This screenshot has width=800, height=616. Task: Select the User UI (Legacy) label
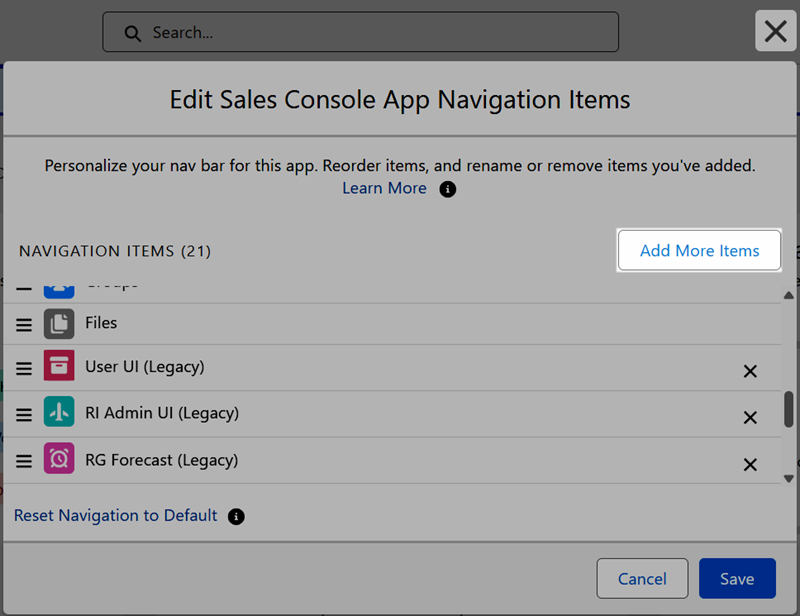(145, 367)
